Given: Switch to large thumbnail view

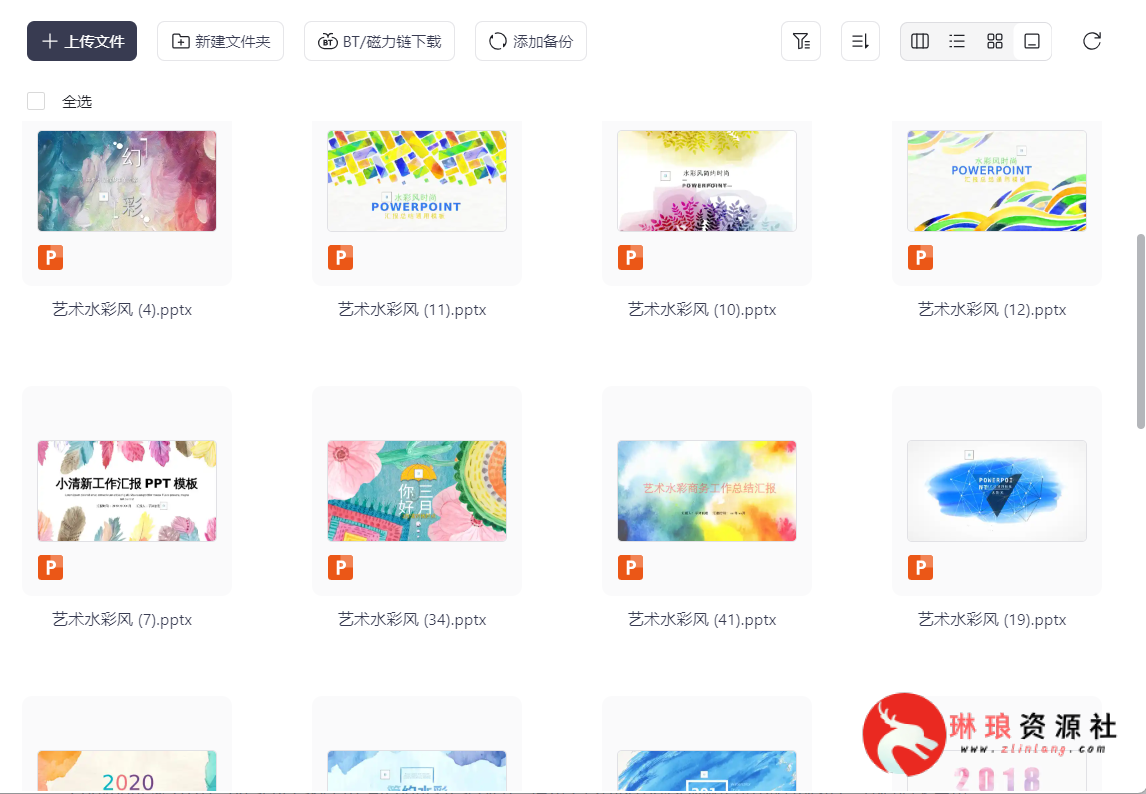Looking at the screenshot, I should point(1032,41).
